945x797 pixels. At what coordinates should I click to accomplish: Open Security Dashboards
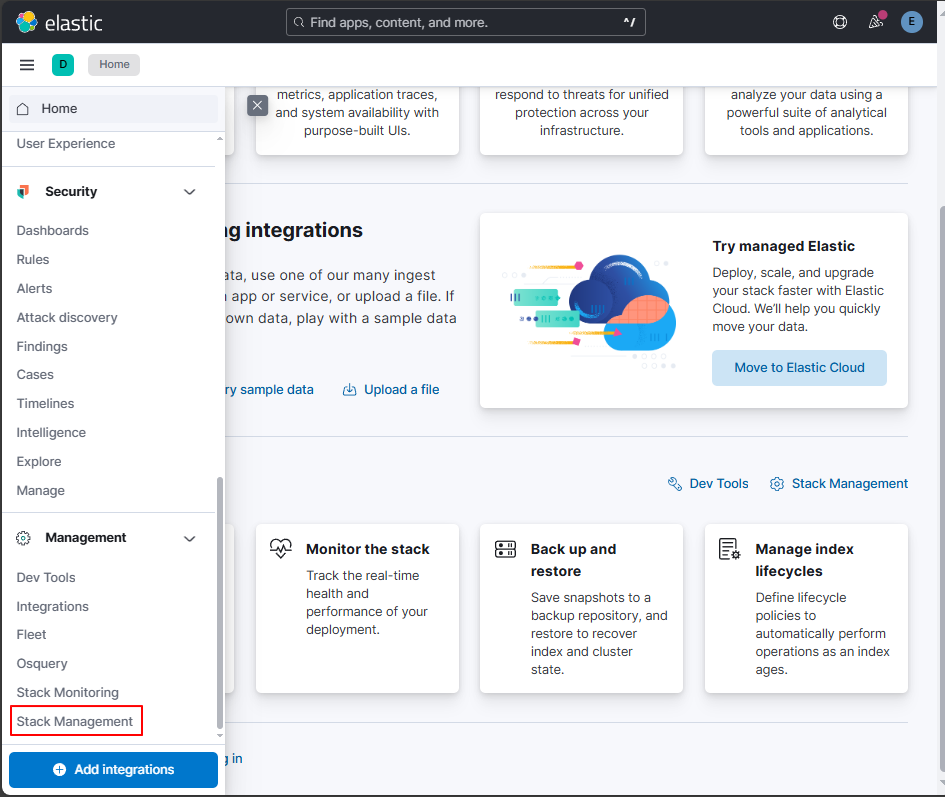pyautogui.click(x=52, y=230)
